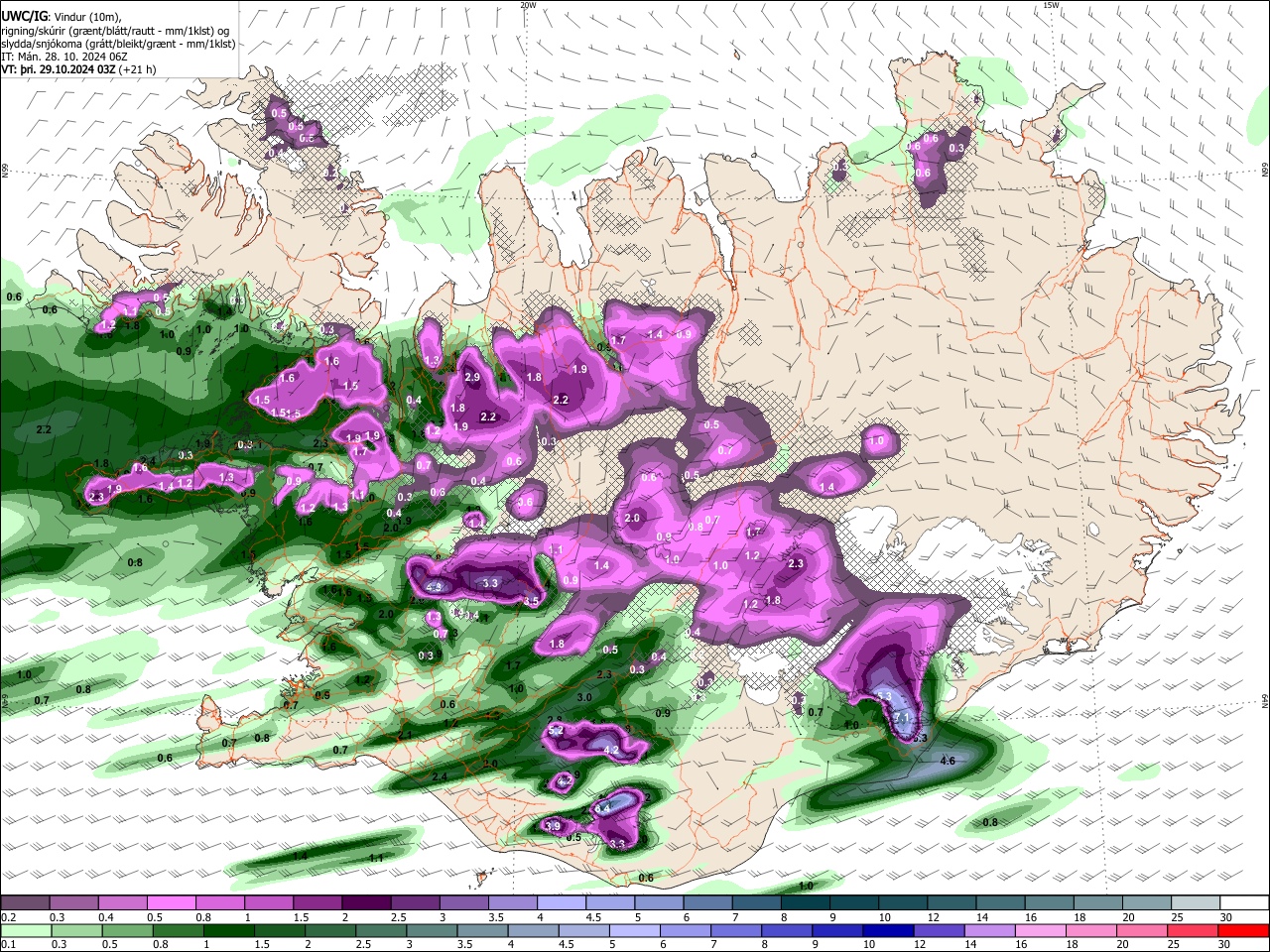Select the pink swatch labeled 20 in rain scale
1270x952 pixels.
1142,930
